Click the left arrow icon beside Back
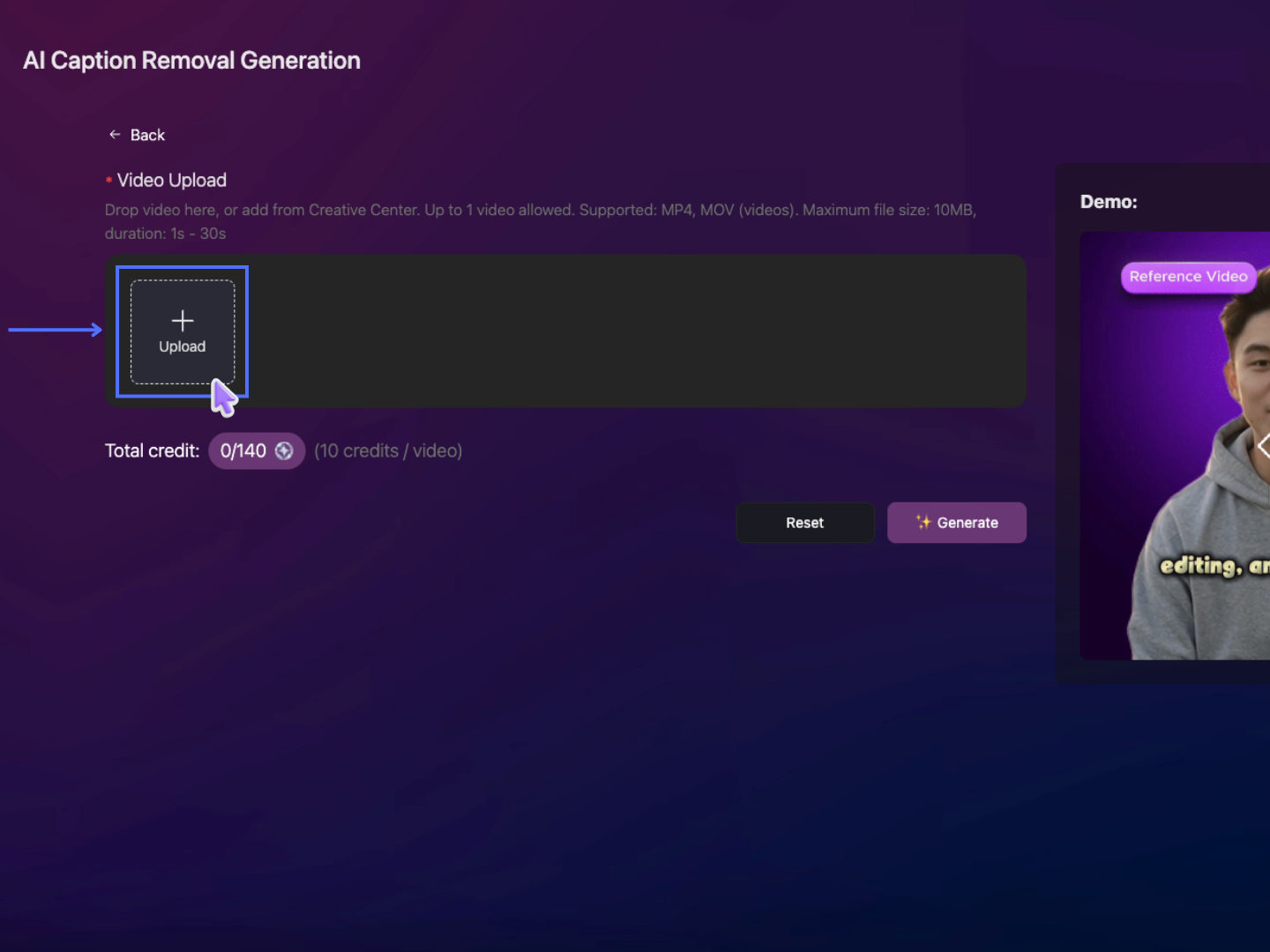The height and width of the screenshot is (952, 1270). (115, 135)
